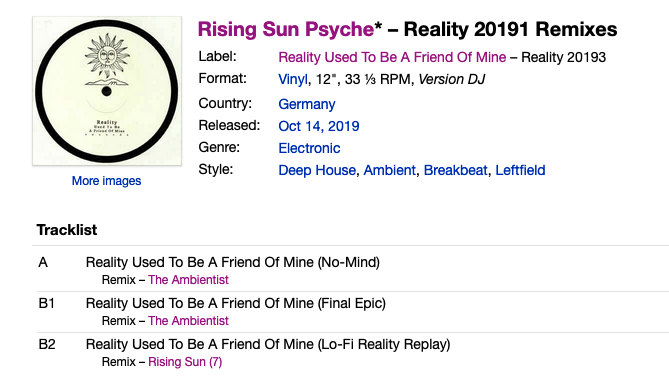The width and height of the screenshot is (669, 386).
Task: Open the Germany country link
Action: coord(307,104)
